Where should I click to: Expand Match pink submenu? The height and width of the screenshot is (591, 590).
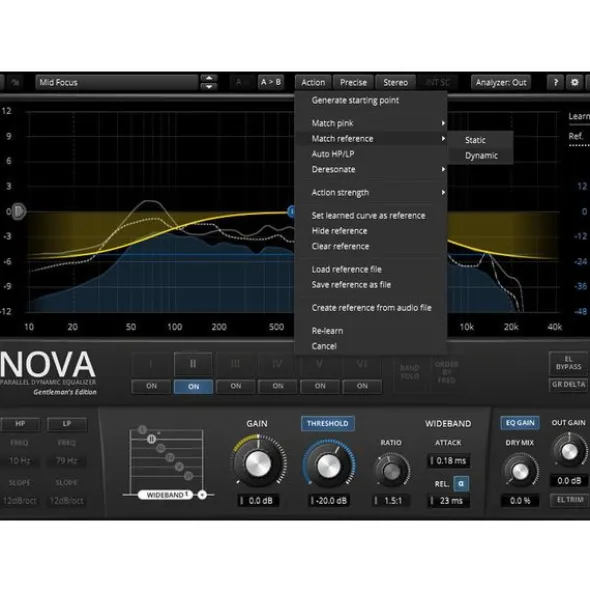coord(371,123)
